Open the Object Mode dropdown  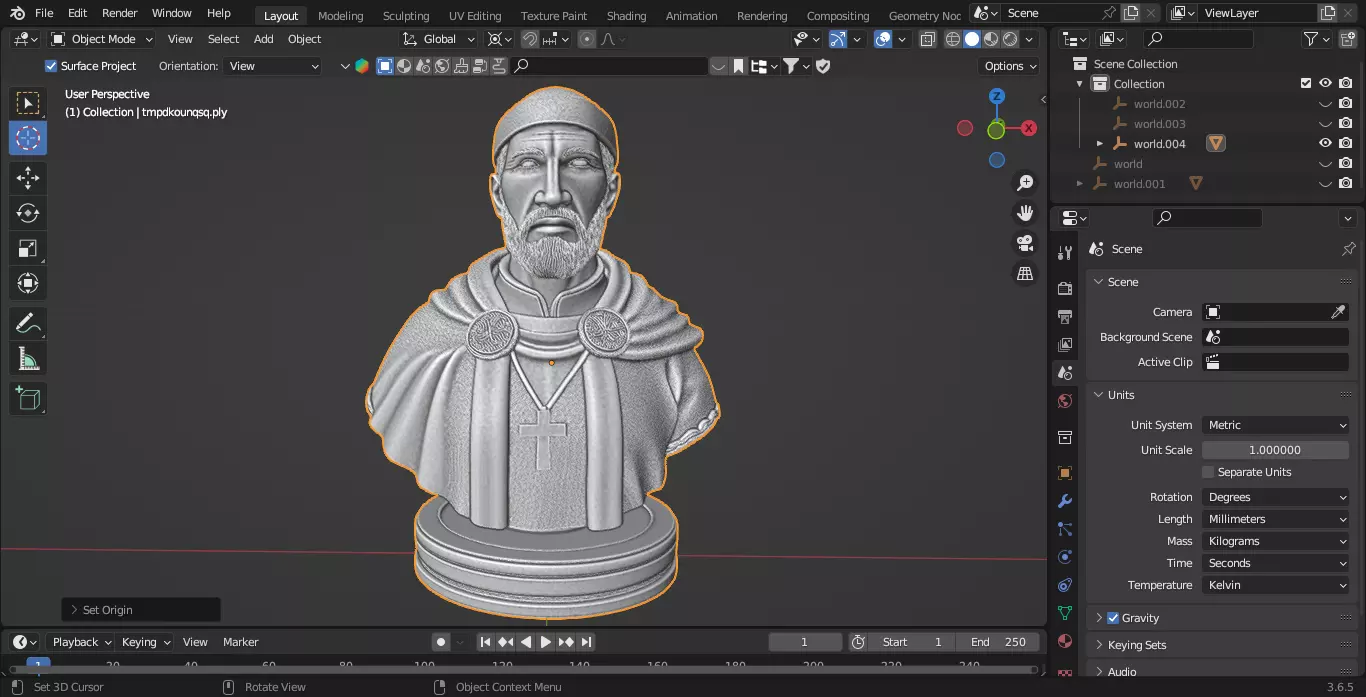click(x=101, y=39)
